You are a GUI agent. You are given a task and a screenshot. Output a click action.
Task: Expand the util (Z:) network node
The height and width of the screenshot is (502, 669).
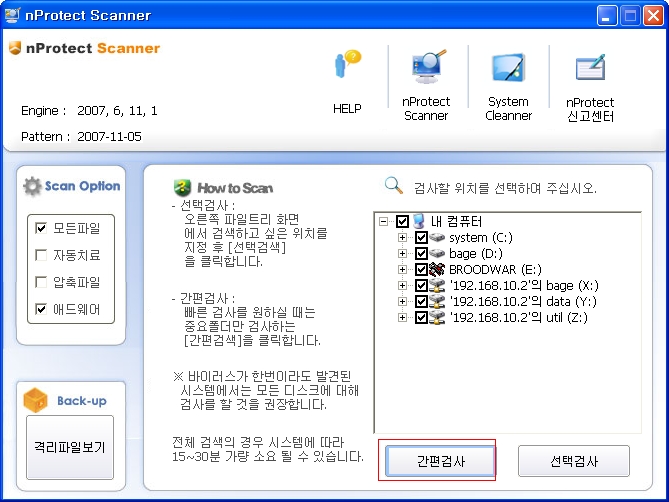point(402,317)
